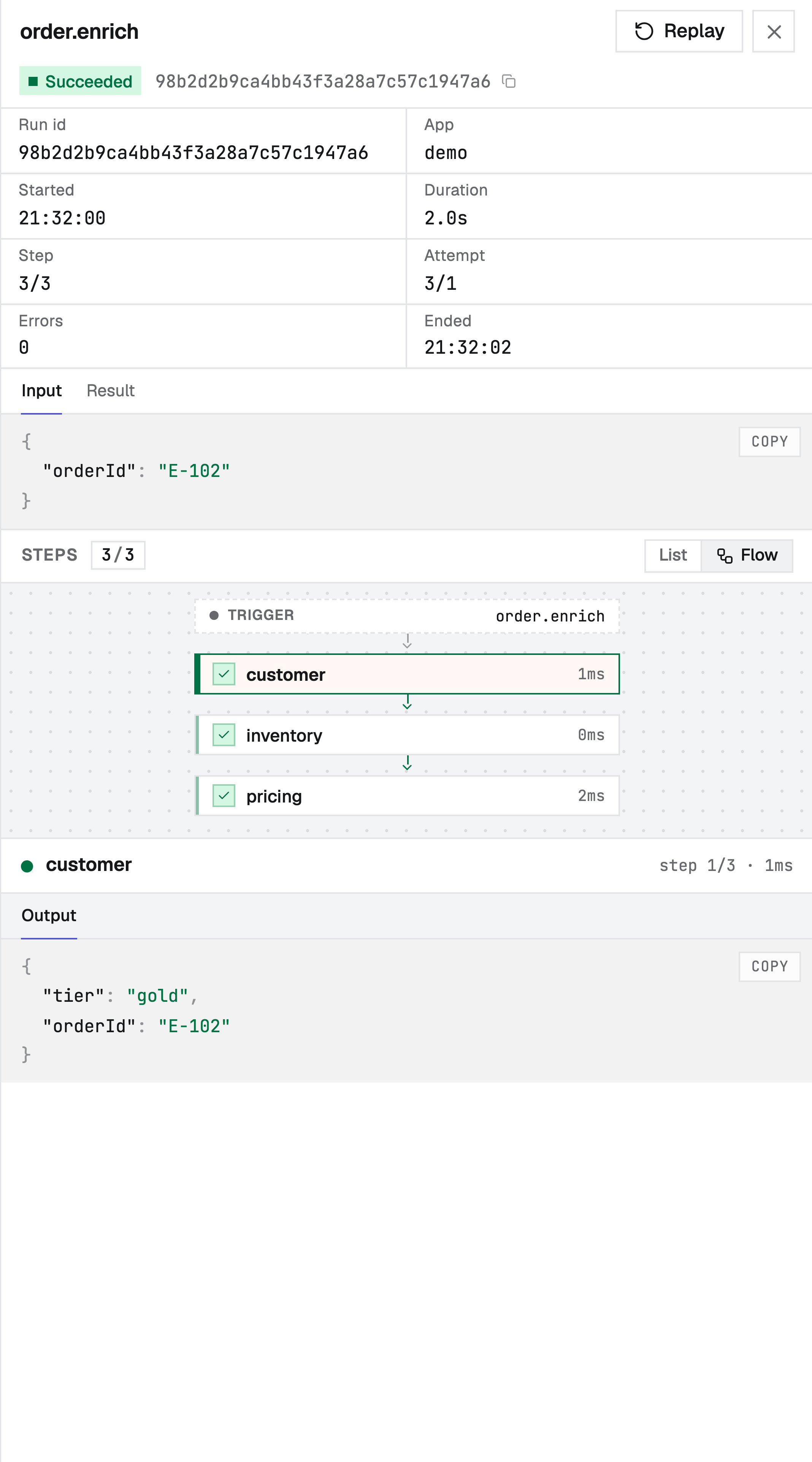Open the Result tab
The width and height of the screenshot is (812, 1462).
(111, 391)
